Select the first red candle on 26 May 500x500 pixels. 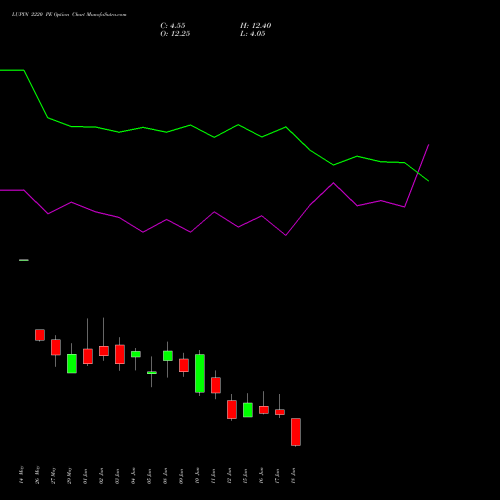pyautogui.click(x=40, y=335)
